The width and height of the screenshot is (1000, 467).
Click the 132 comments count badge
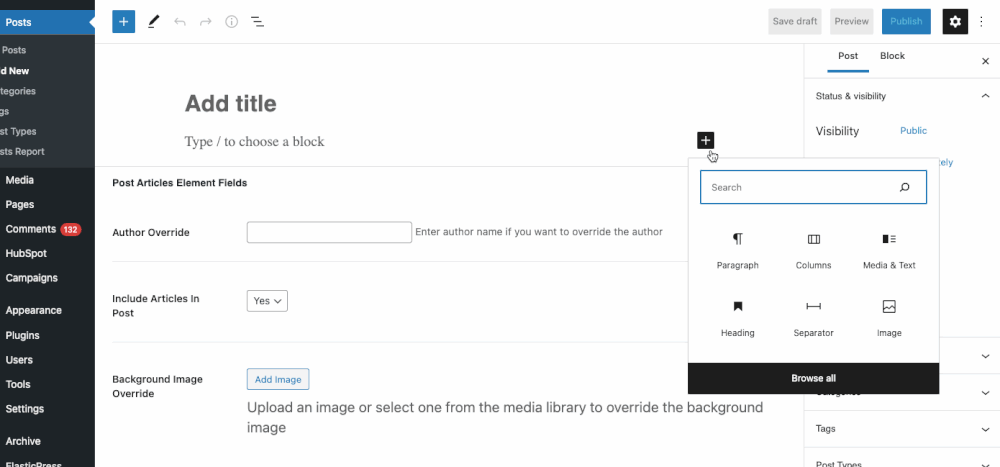[71, 229]
